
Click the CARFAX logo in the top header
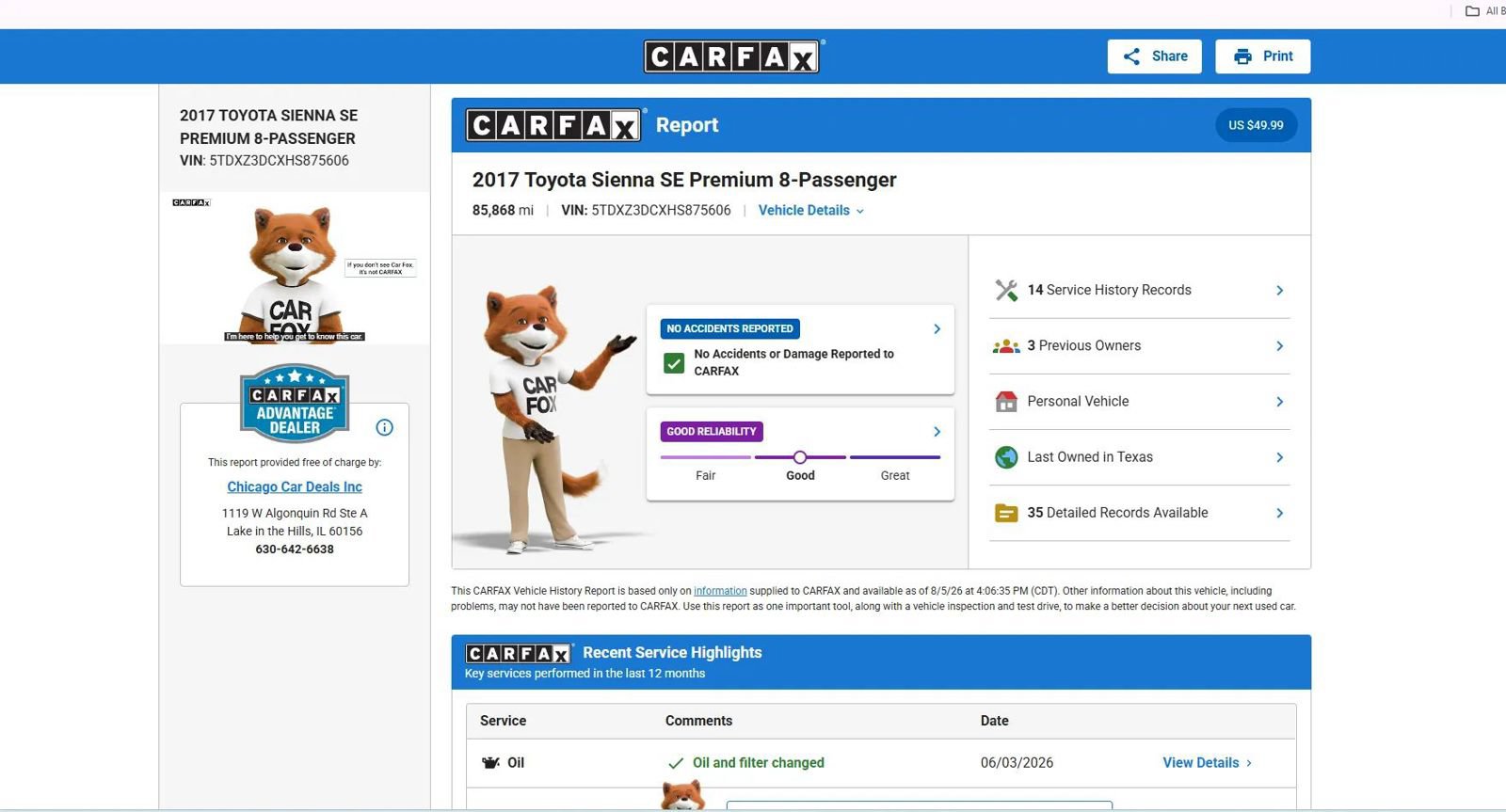[x=734, y=56]
